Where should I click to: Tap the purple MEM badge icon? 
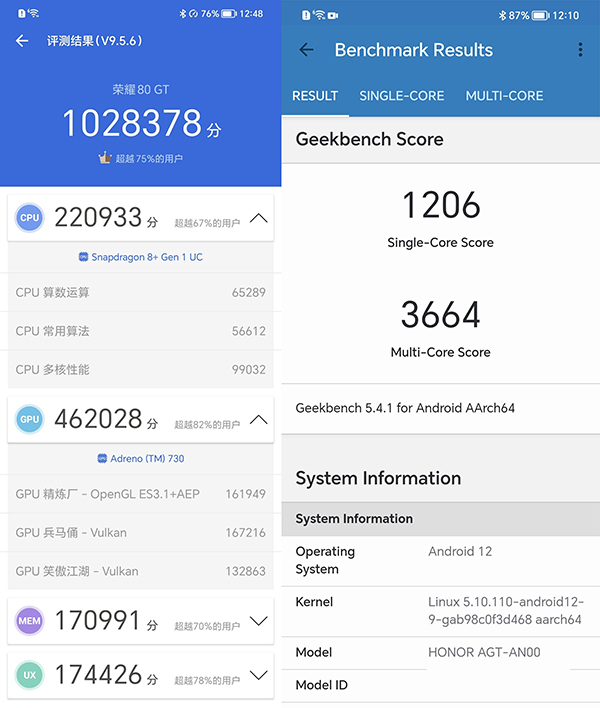tap(30, 622)
